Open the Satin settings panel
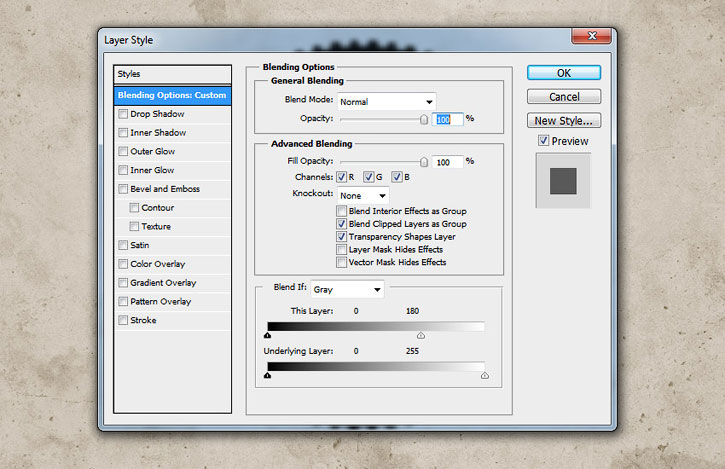Viewport: 725px width, 469px height. 140,245
